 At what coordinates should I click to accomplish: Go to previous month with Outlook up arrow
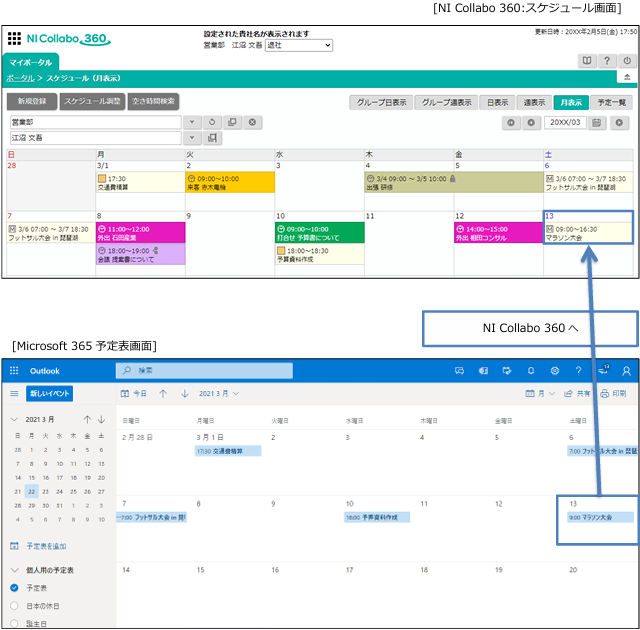[163, 393]
